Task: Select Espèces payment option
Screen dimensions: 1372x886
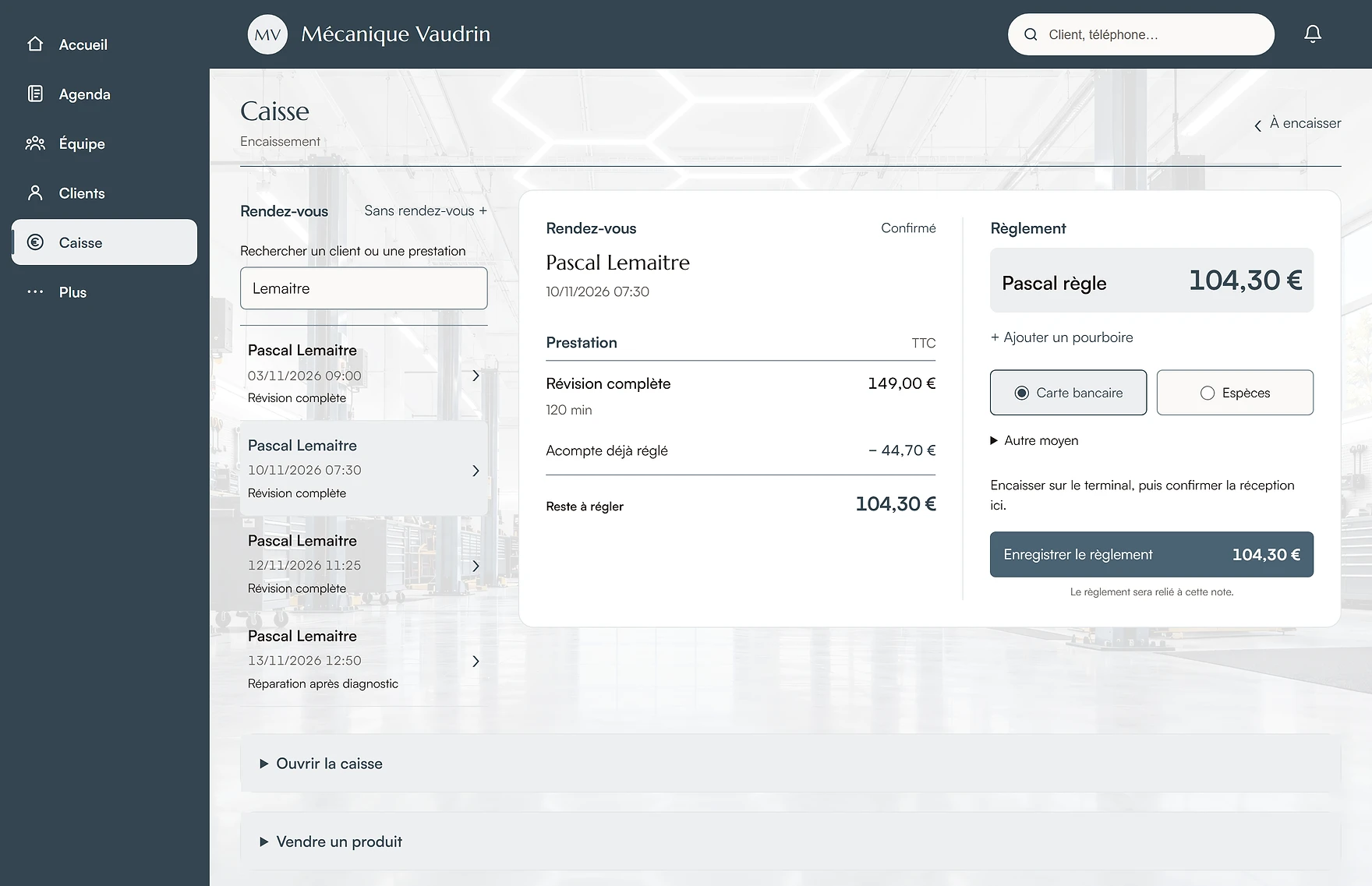Action: pos(1235,393)
